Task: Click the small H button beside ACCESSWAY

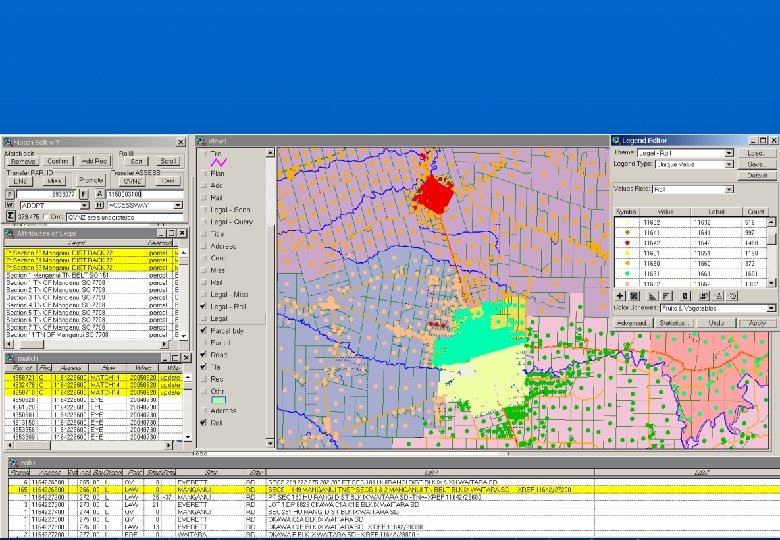Action: point(99,205)
